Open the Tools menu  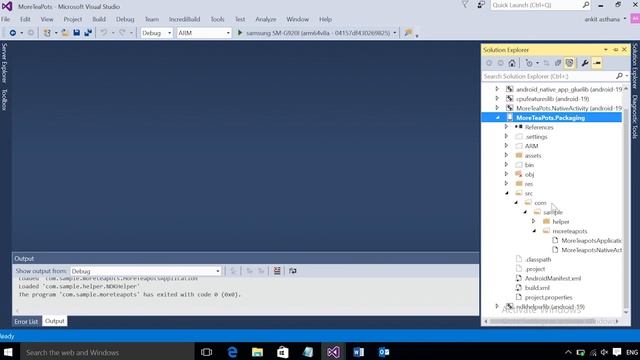tap(217, 19)
